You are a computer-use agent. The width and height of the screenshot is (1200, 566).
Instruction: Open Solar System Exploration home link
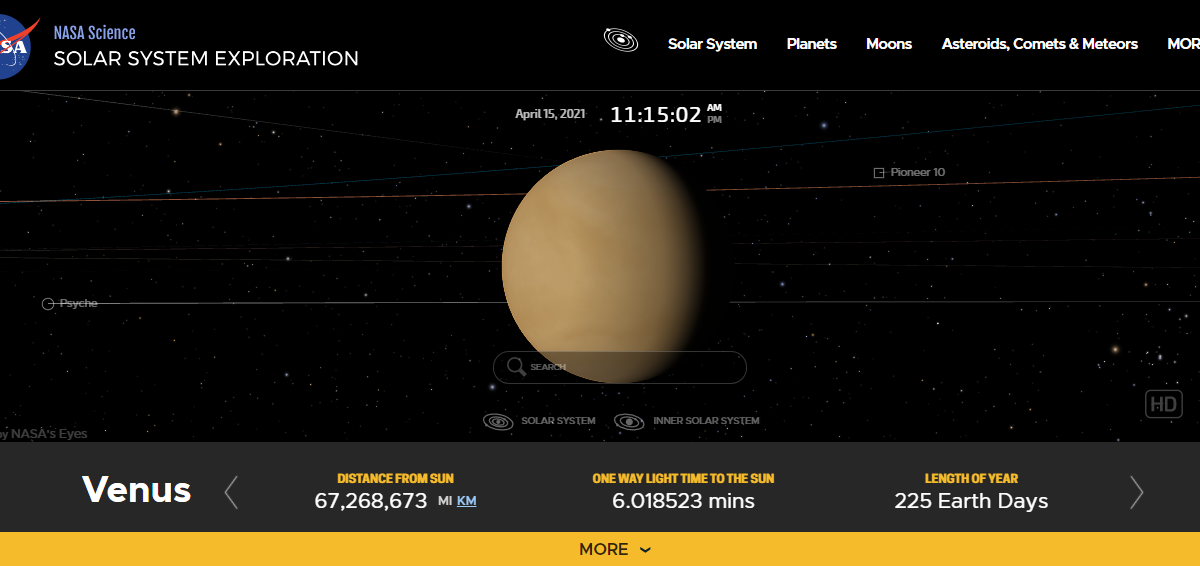(206, 59)
